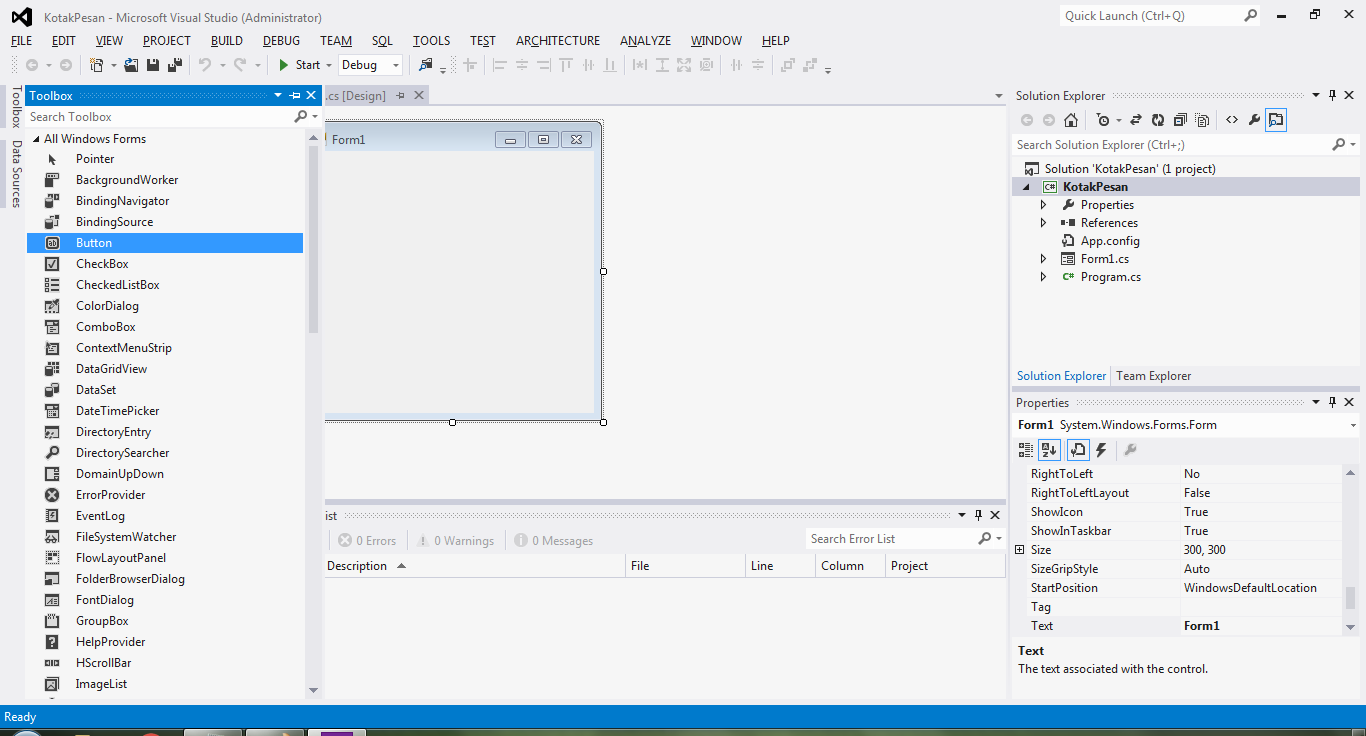The image size is (1366, 736).
Task: Toggle the Warnings filter in Error List
Action: (x=456, y=541)
